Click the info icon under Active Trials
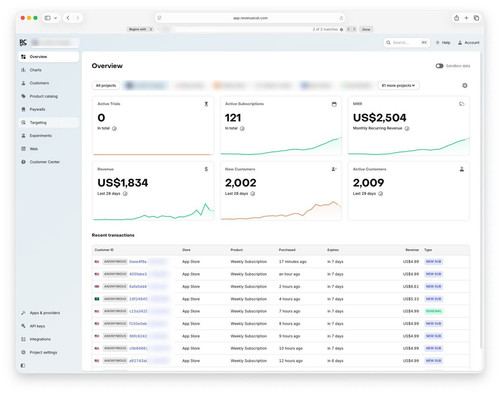This screenshot has height=394, width=500. (x=114, y=128)
